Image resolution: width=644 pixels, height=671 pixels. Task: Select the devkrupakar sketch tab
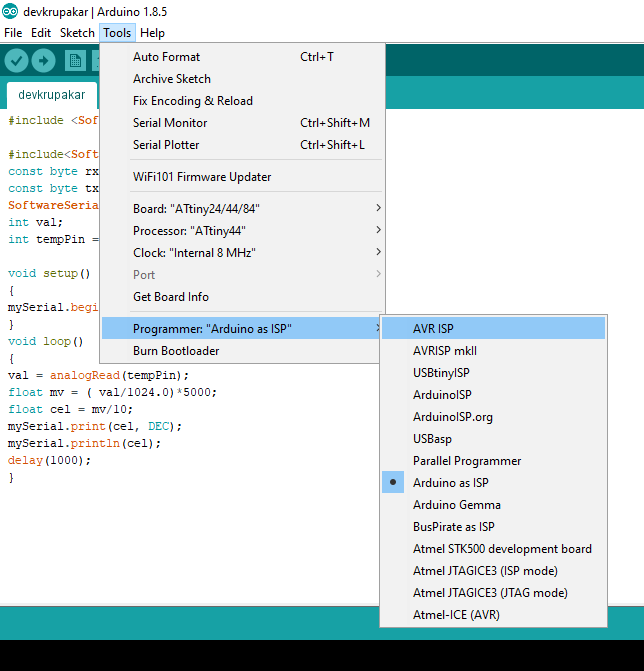[52, 95]
